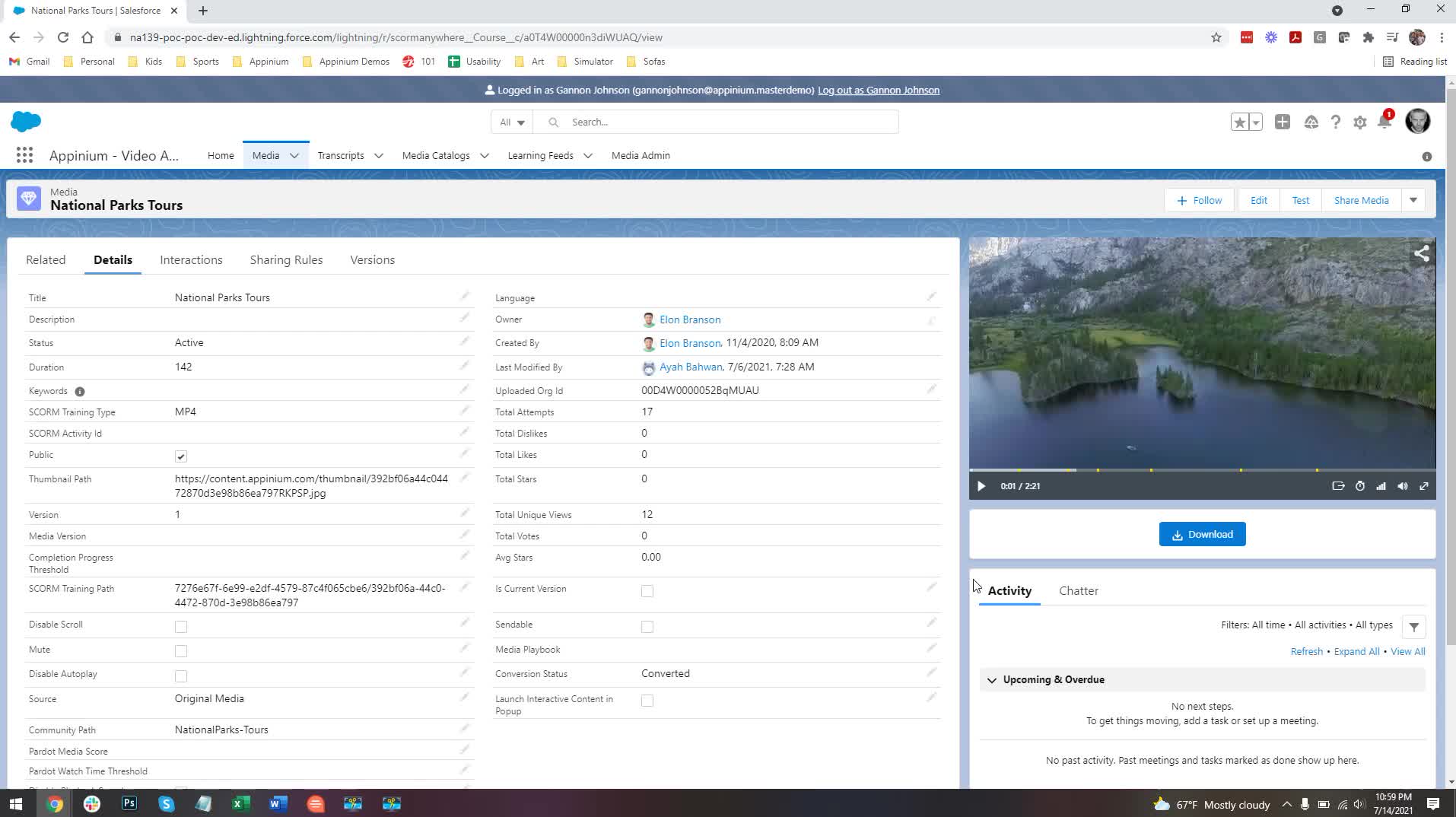The image size is (1456, 817).
Task: Edit the Duration field pencil icon
Action: click(465, 365)
